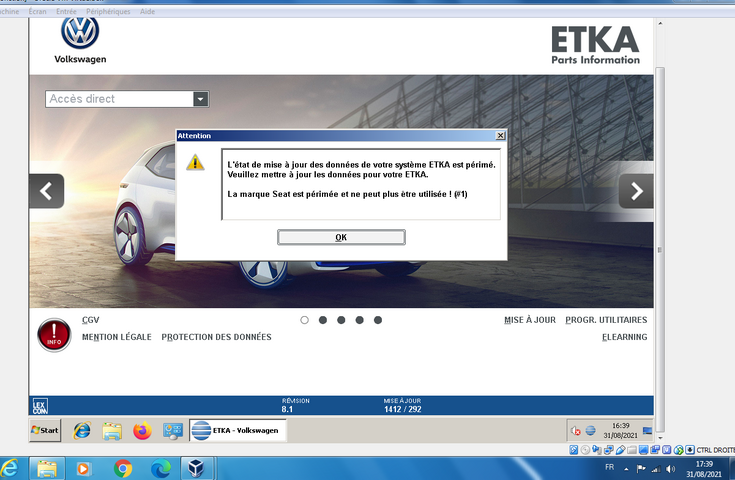Click the LexCom logo in status bar
This screenshot has width=735, height=480.
point(40,406)
